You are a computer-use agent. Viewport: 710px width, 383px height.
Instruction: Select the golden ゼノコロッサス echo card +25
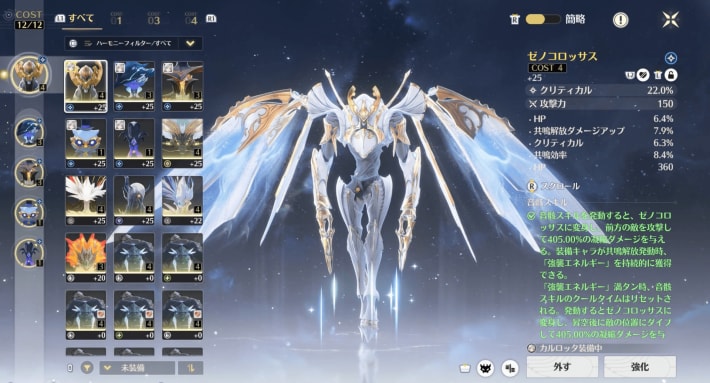(86, 86)
